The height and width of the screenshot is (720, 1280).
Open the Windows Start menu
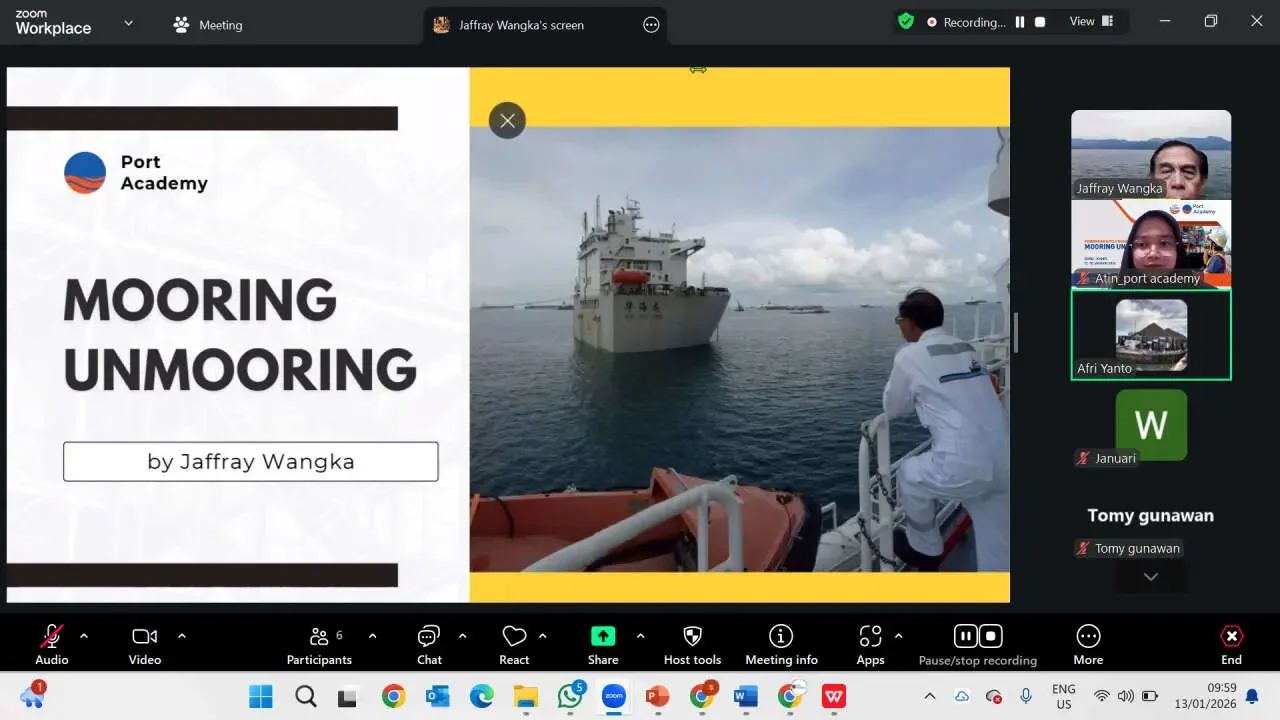(x=260, y=696)
